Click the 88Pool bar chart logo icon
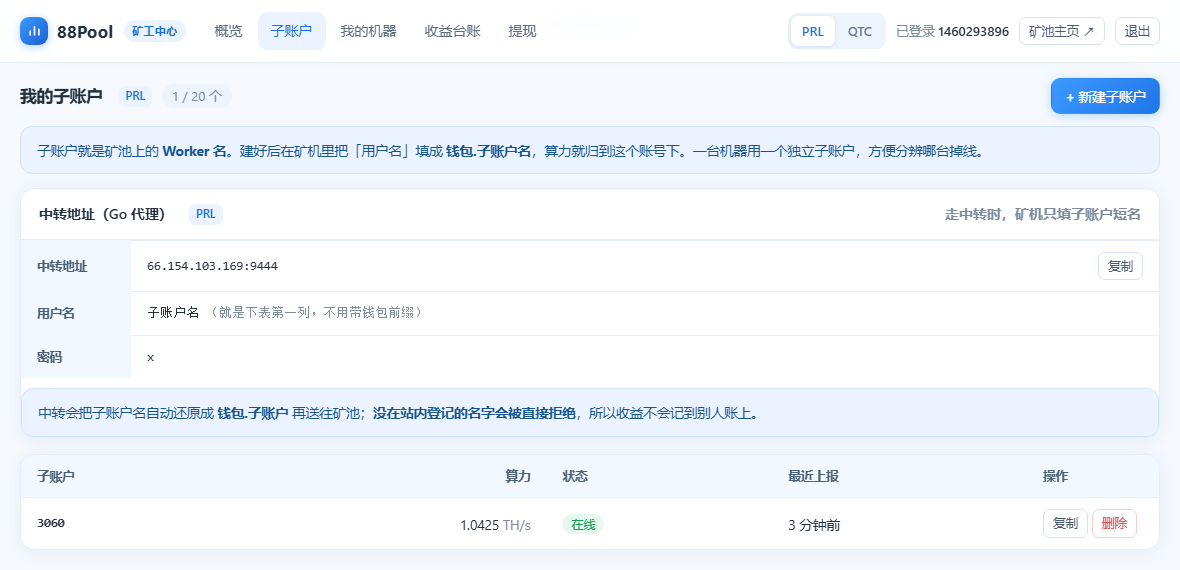 coord(34,32)
